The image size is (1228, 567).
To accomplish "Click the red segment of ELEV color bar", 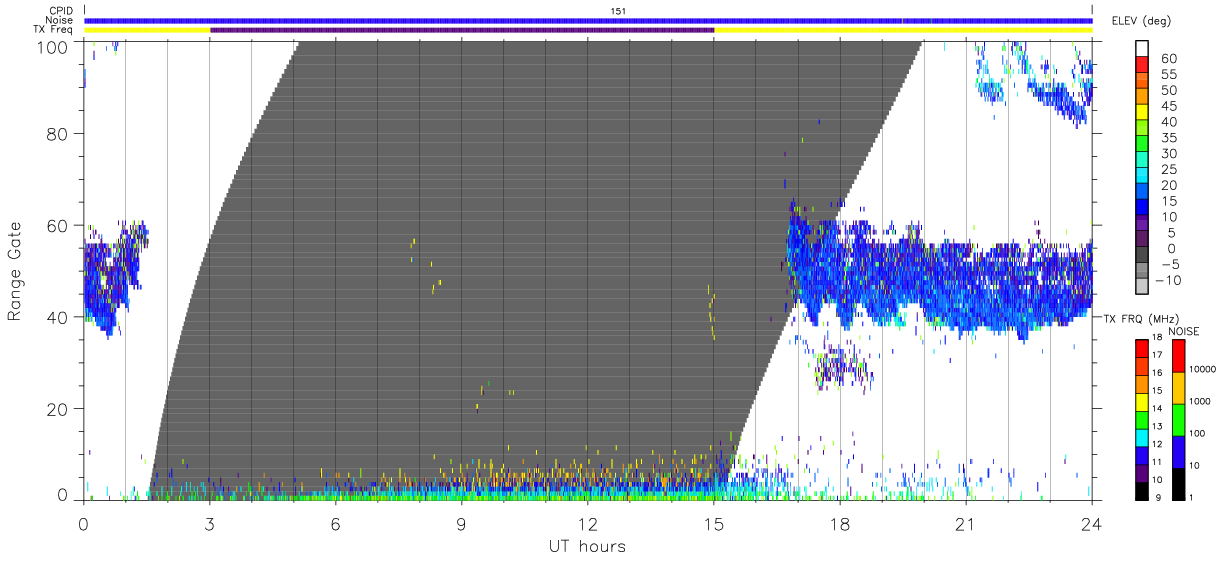I will [x=1142, y=64].
